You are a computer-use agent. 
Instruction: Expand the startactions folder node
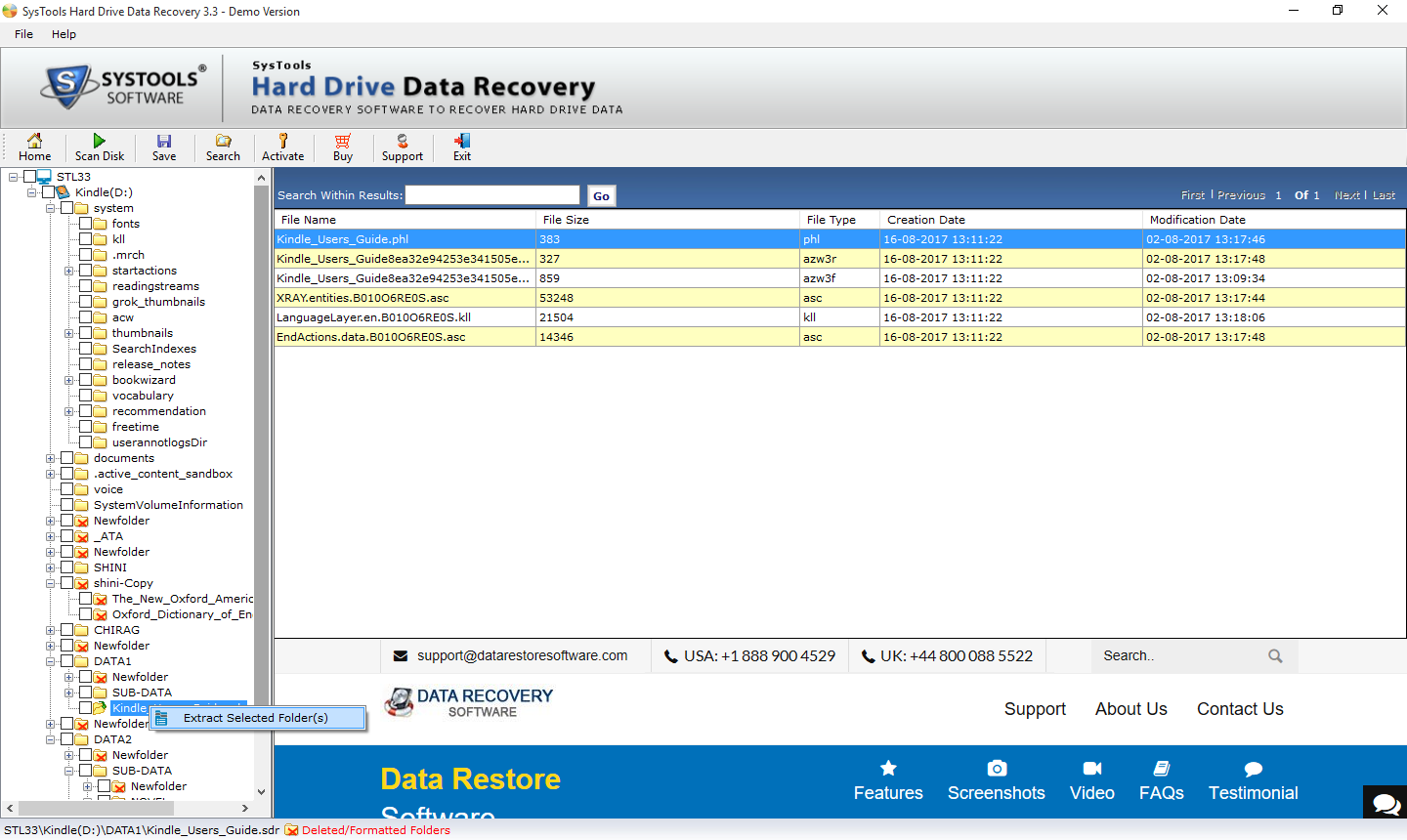coord(68,271)
